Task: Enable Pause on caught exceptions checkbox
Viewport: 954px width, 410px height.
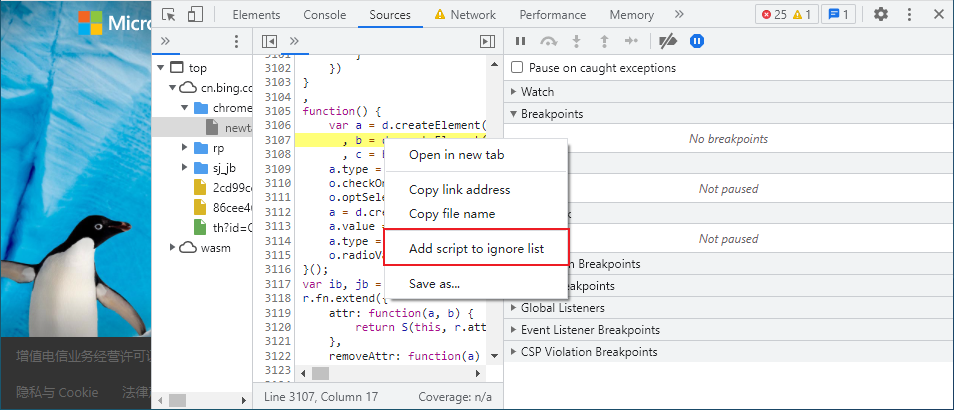Action: coord(517,68)
